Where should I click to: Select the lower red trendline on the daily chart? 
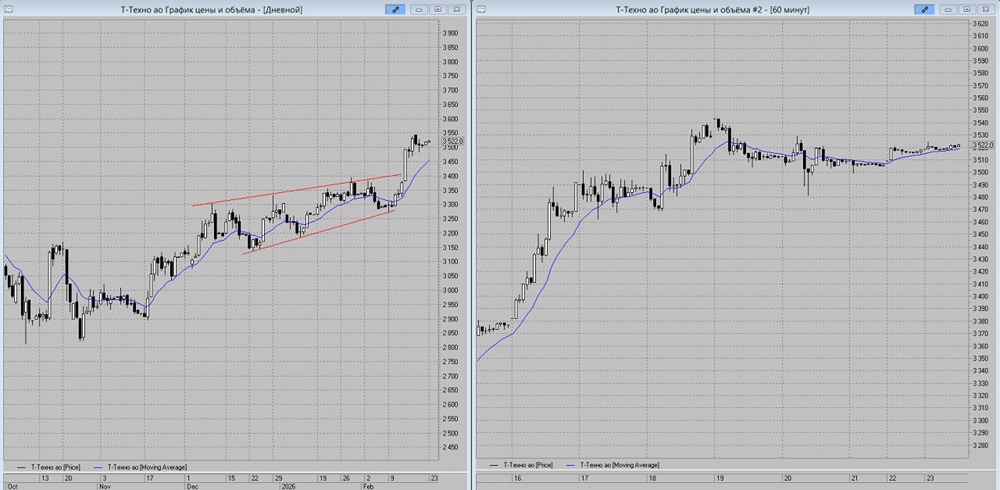click(319, 232)
